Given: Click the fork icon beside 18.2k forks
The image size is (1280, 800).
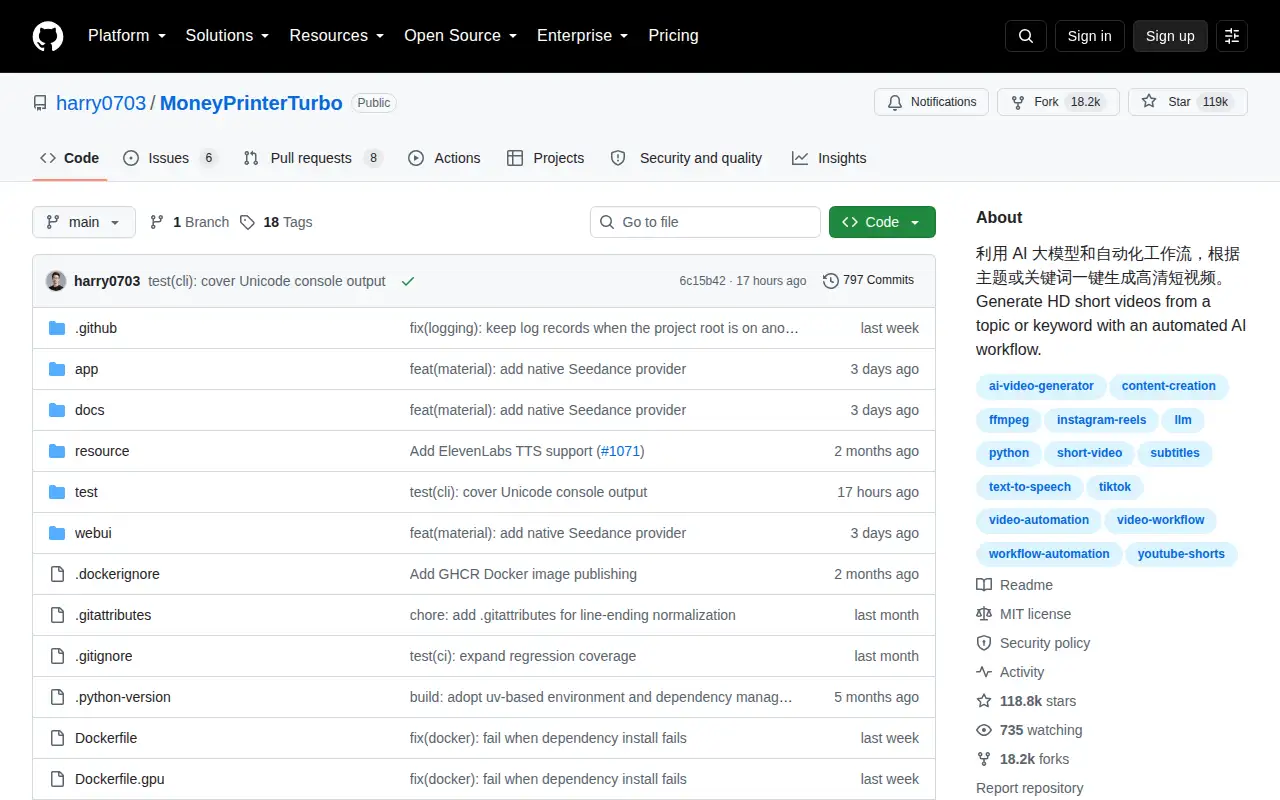Looking at the screenshot, I should tap(984, 759).
